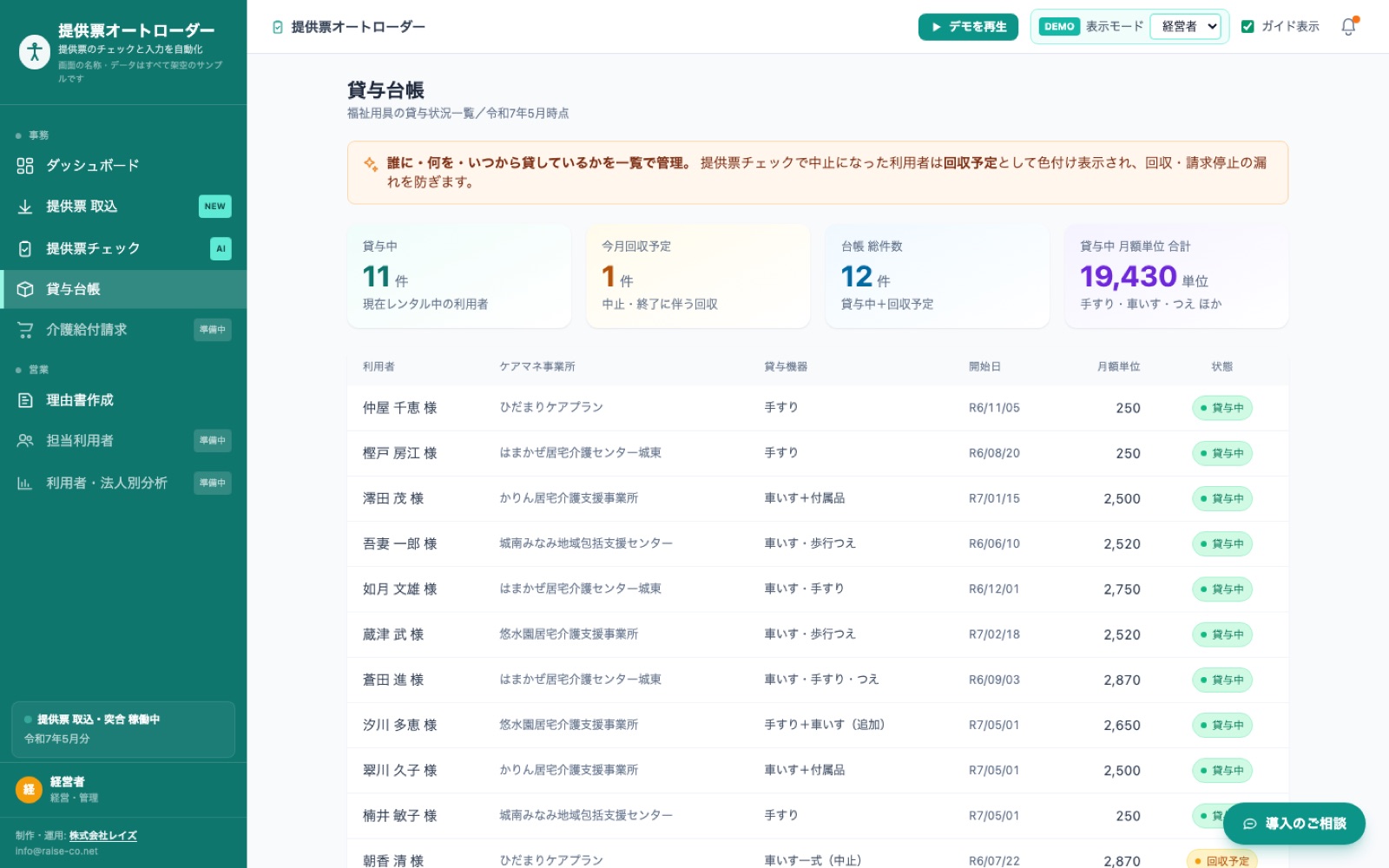Viewport: 1389px width, 868px height.
Task: Open 提供票 取込 menu item
Action: point(123,207)
